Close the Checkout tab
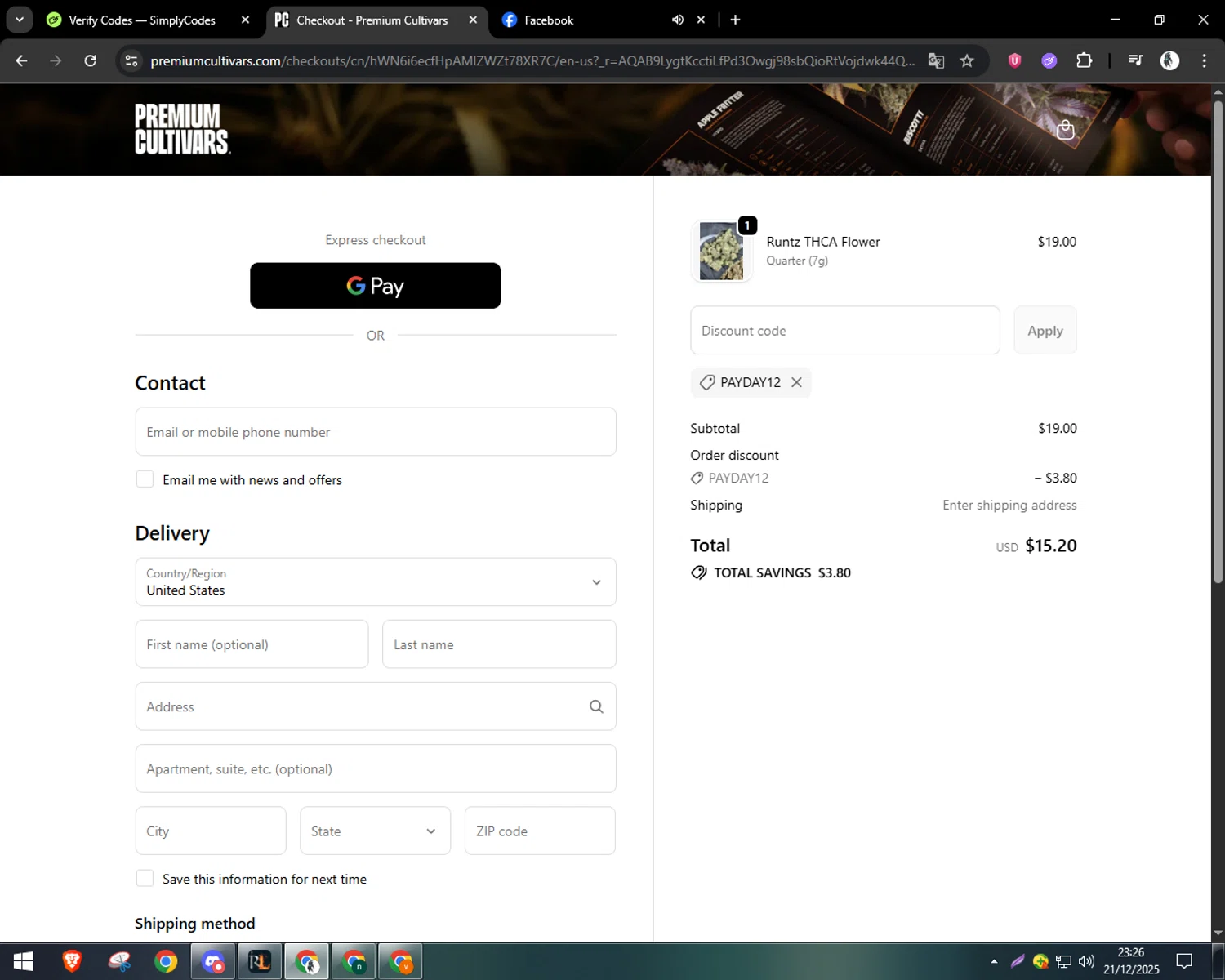This screenshot has width=1225, height=980. coord(473,20)
